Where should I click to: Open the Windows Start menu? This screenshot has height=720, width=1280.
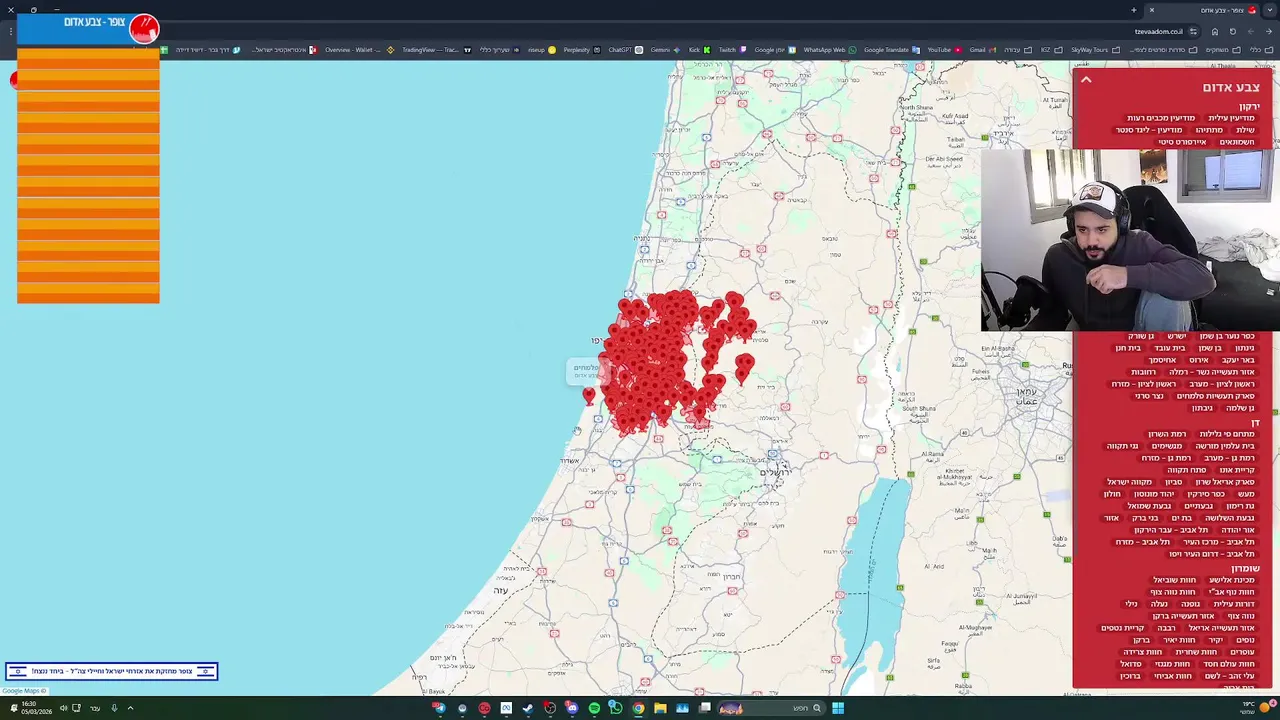[838, 708]
